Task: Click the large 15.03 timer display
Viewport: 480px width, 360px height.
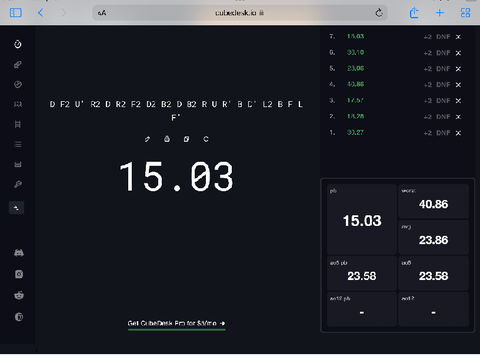Action: pyautogui.click(x=176, y=176)
